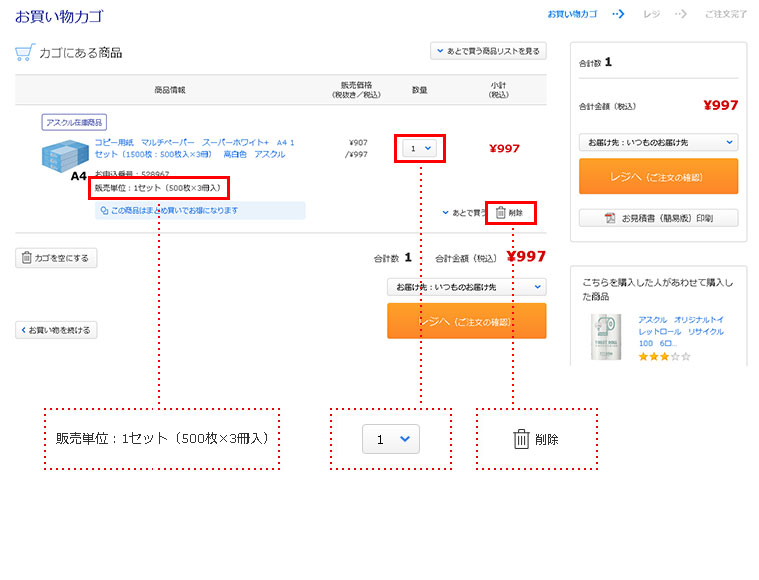Select the お買い物カゴ step in the breadcrumb
The width and height of the screenshot is (759, 580).
pyautogui.click(x=572, y=14)
